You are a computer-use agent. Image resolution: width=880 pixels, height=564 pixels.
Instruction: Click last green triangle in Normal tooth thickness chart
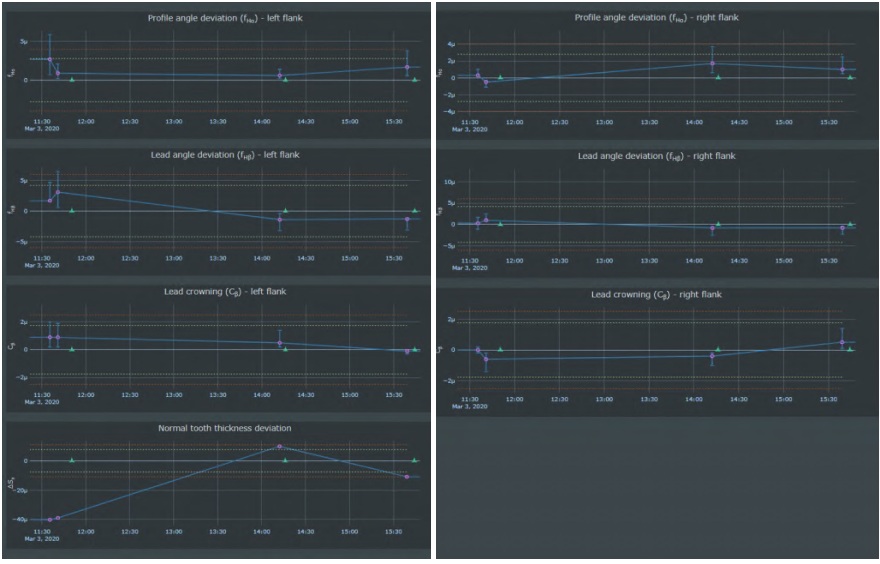[414, 461]
